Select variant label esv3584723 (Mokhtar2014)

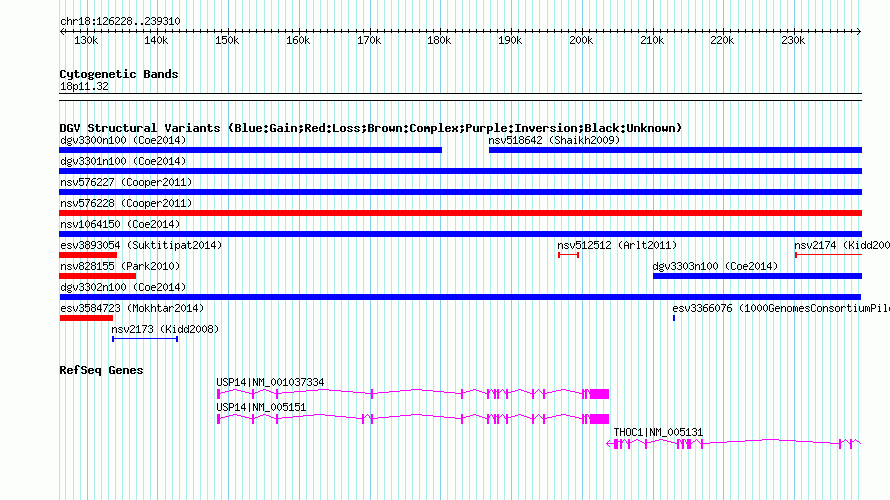click(x=132, y=308)
